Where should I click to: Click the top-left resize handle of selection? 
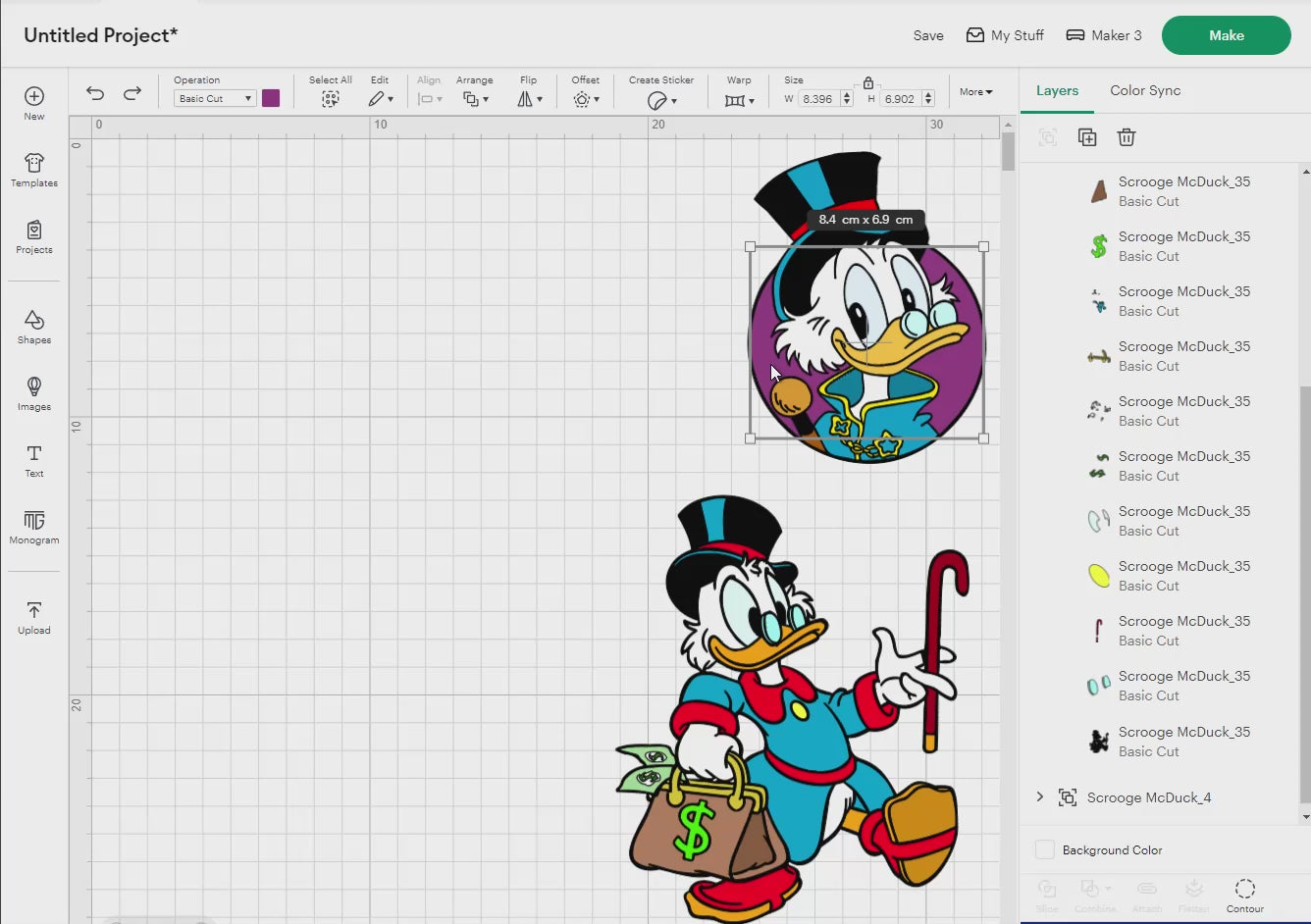751,247
